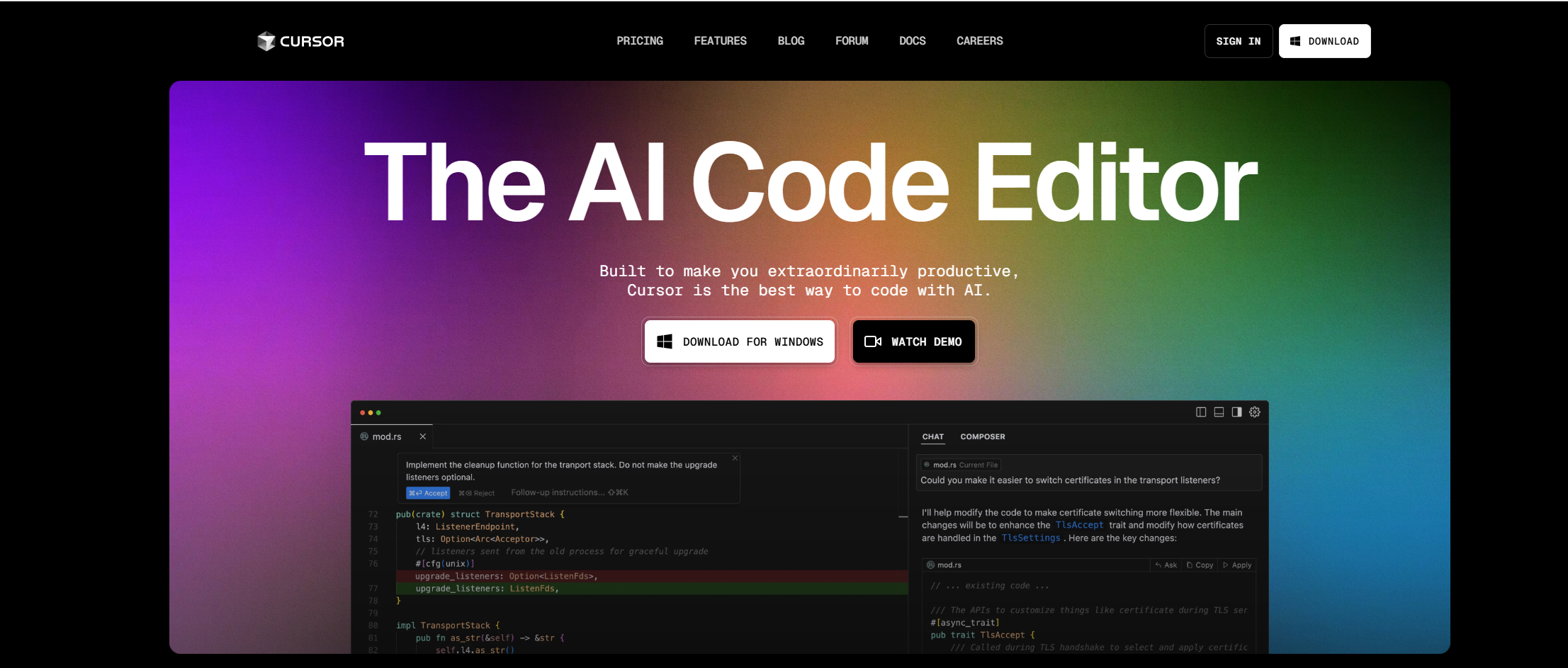Open the TlsSettings code reference link
The image size is (1568, 668).
1031,538
